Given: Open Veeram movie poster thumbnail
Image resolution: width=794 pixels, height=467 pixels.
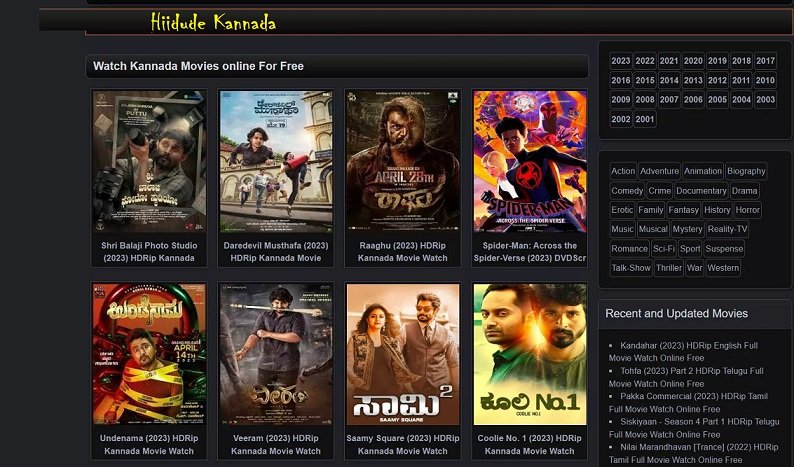Looking at the screenshot, I should 276,354.
